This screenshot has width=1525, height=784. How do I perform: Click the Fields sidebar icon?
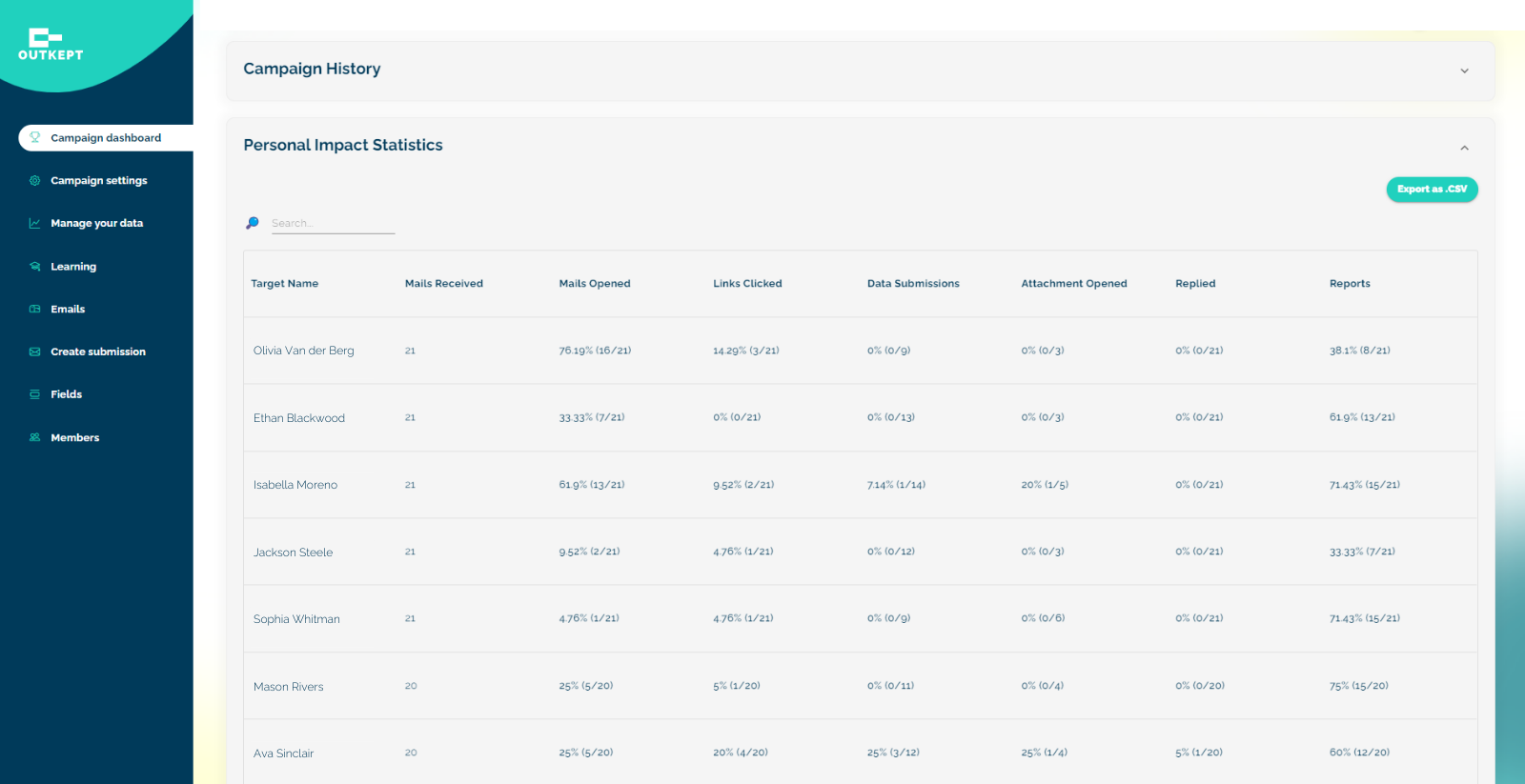[35, 394]
